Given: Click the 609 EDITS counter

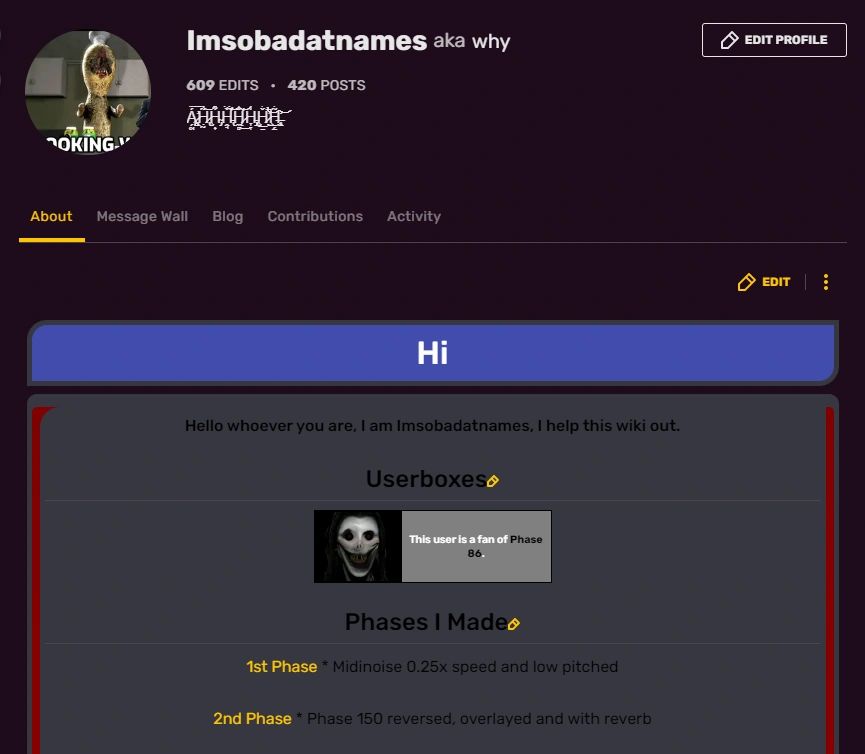Looking at the screenshot, I should pyautogui.click(x=221, y=85).
